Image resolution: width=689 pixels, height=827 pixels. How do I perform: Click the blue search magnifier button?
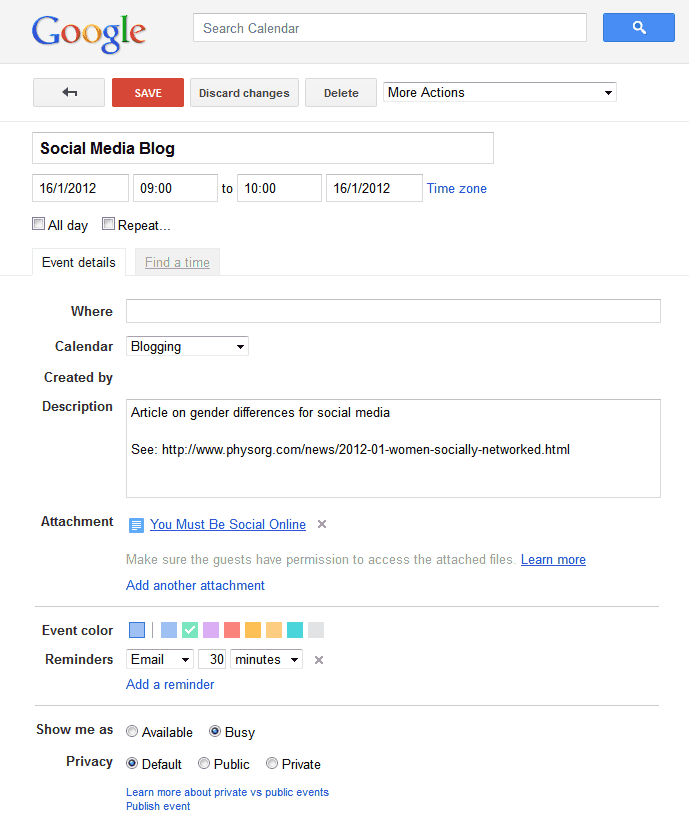click(638, 27)
